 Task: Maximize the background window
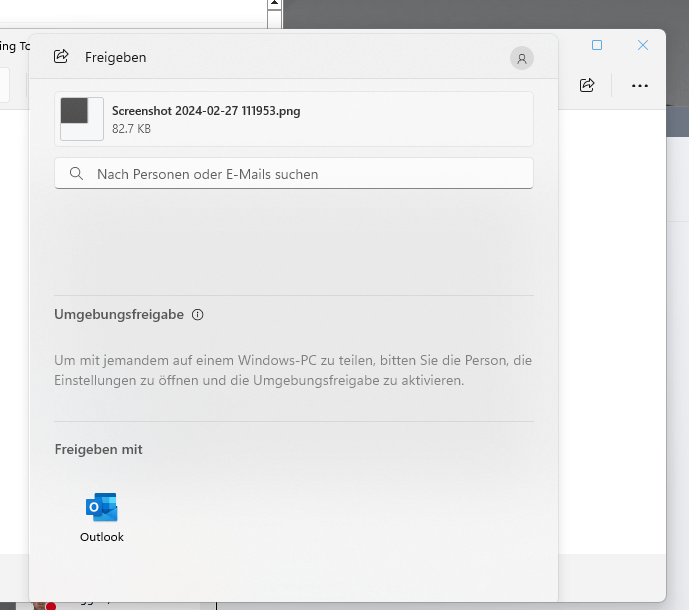point(597,45)
